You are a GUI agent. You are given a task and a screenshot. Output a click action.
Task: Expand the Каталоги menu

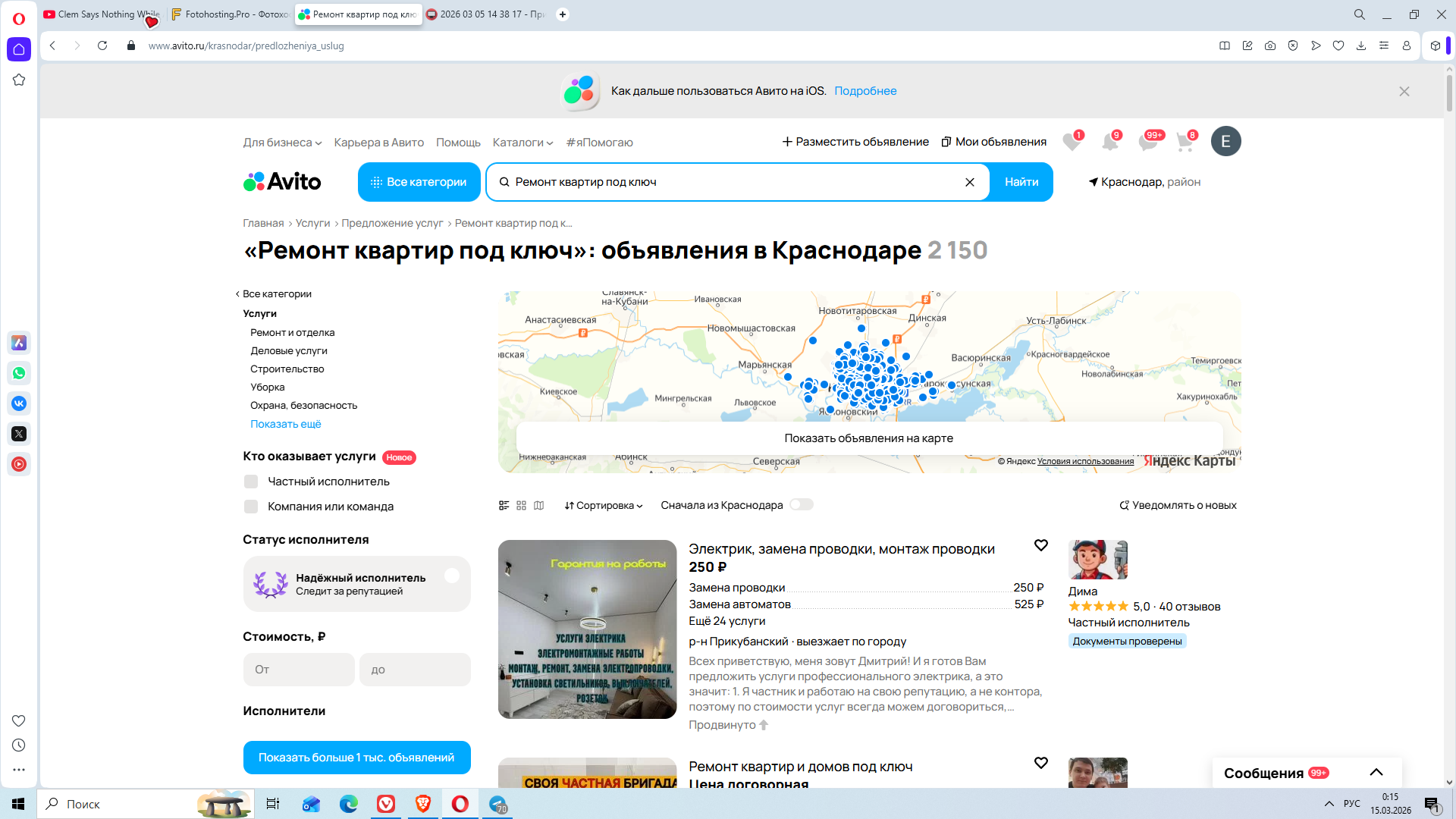(x=522, y=143)
